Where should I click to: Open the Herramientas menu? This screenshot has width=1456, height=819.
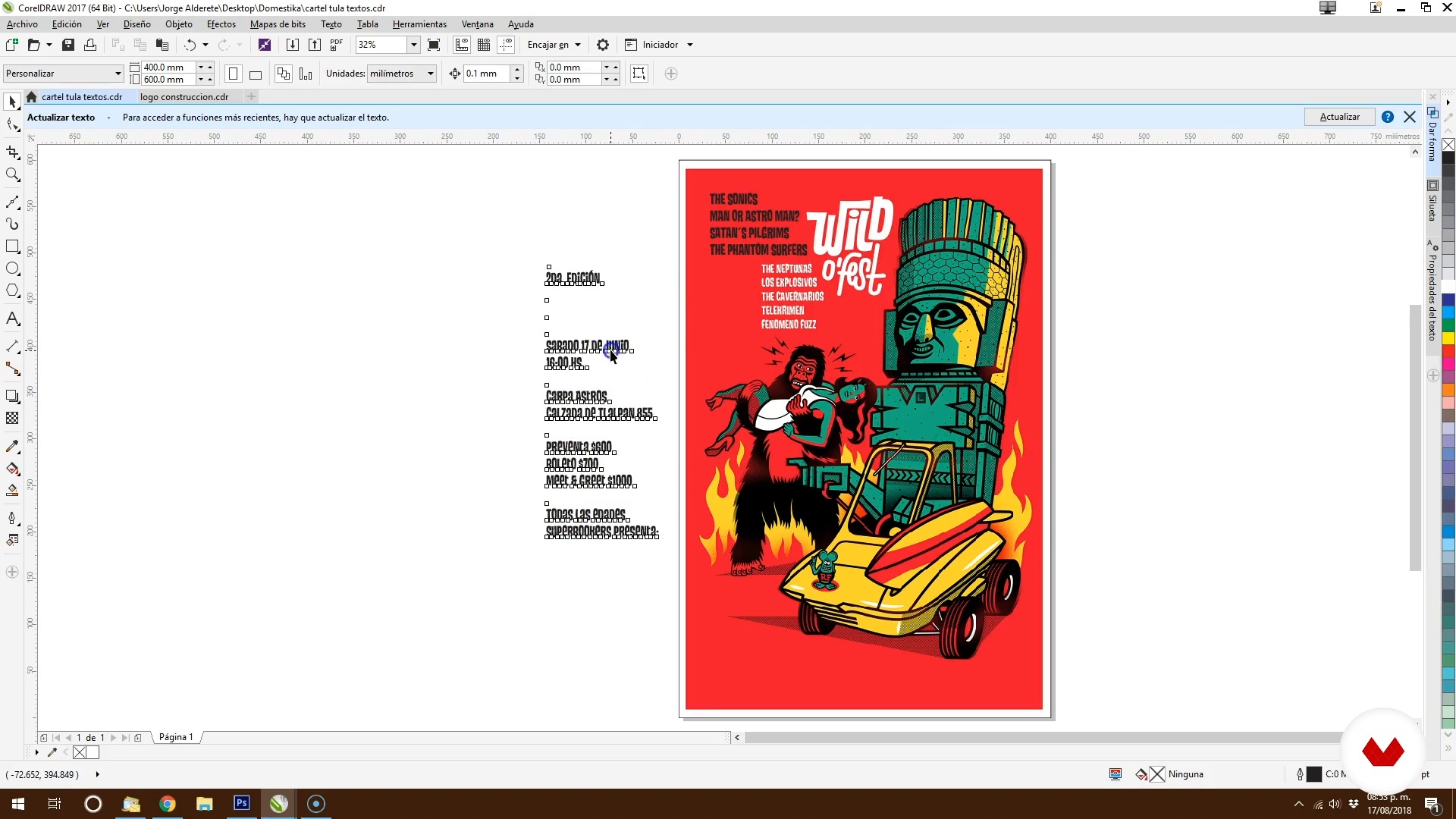coord(419,24)
